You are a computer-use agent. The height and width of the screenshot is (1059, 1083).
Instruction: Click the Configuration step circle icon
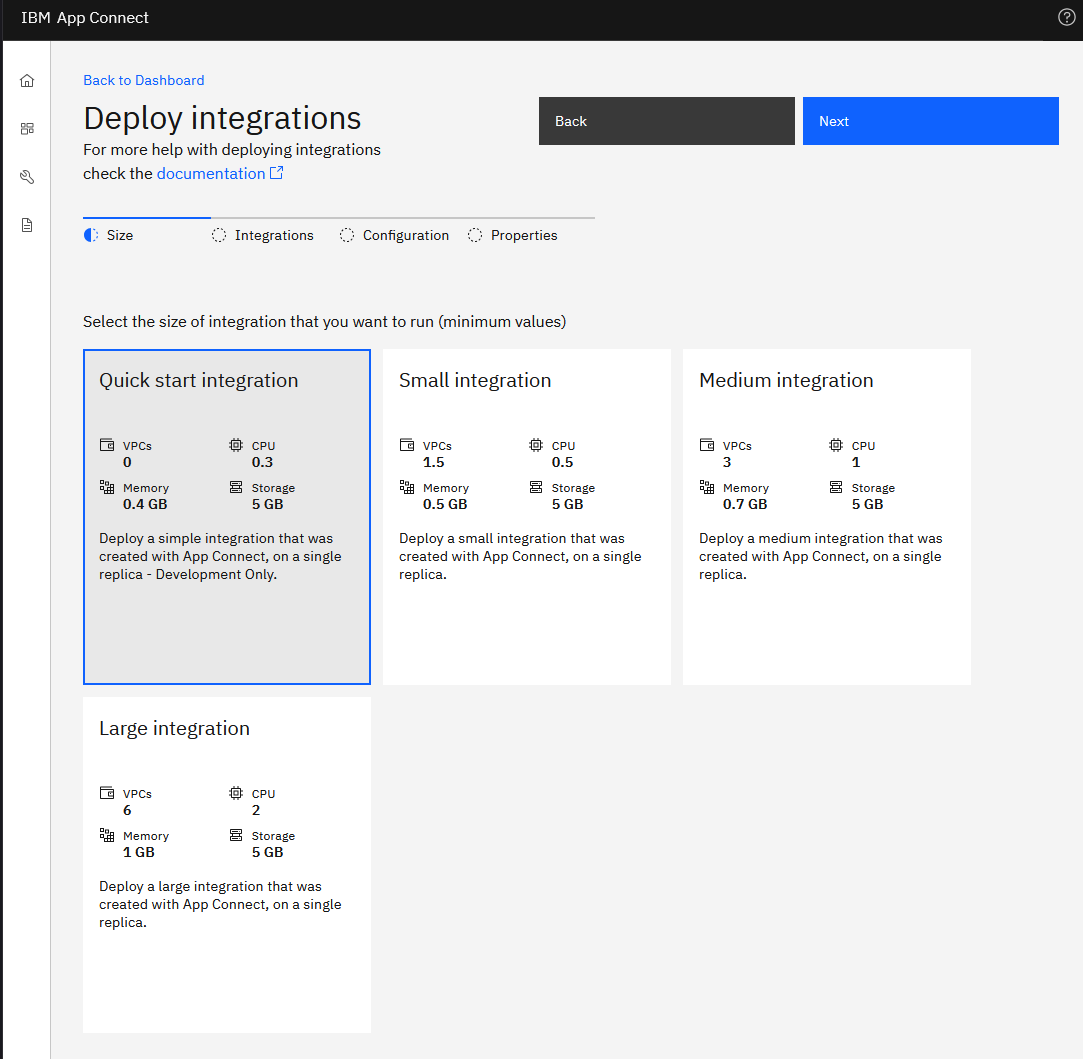coord(347,236)
